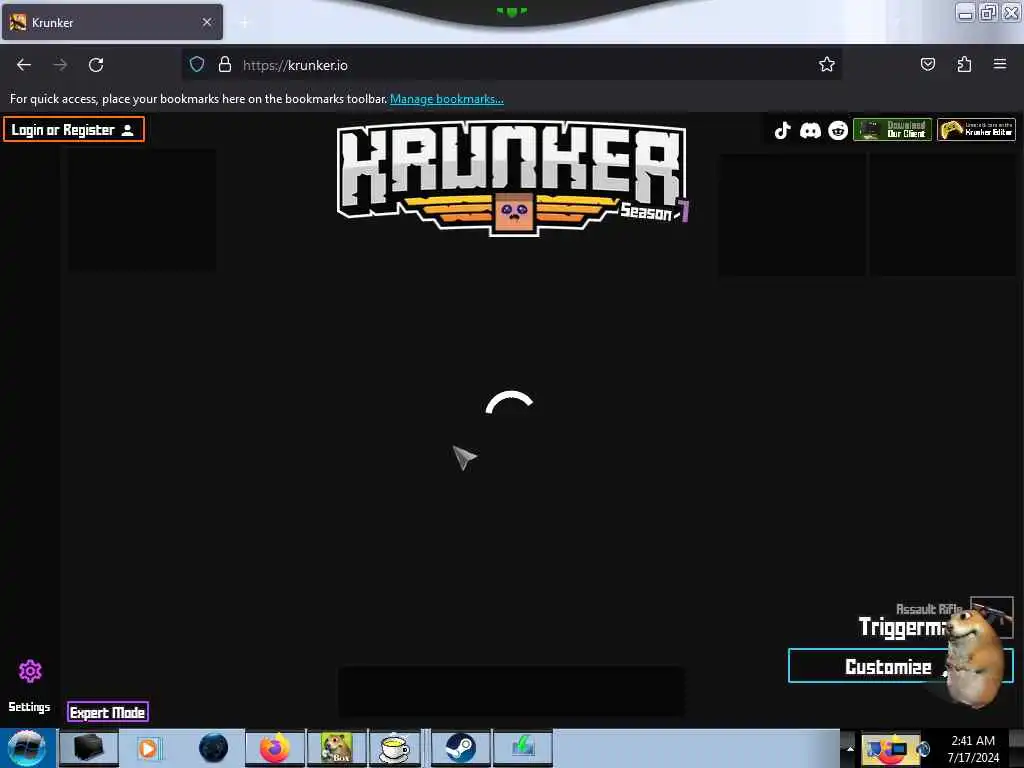Open a new tab with plus button

coord(244,23)
